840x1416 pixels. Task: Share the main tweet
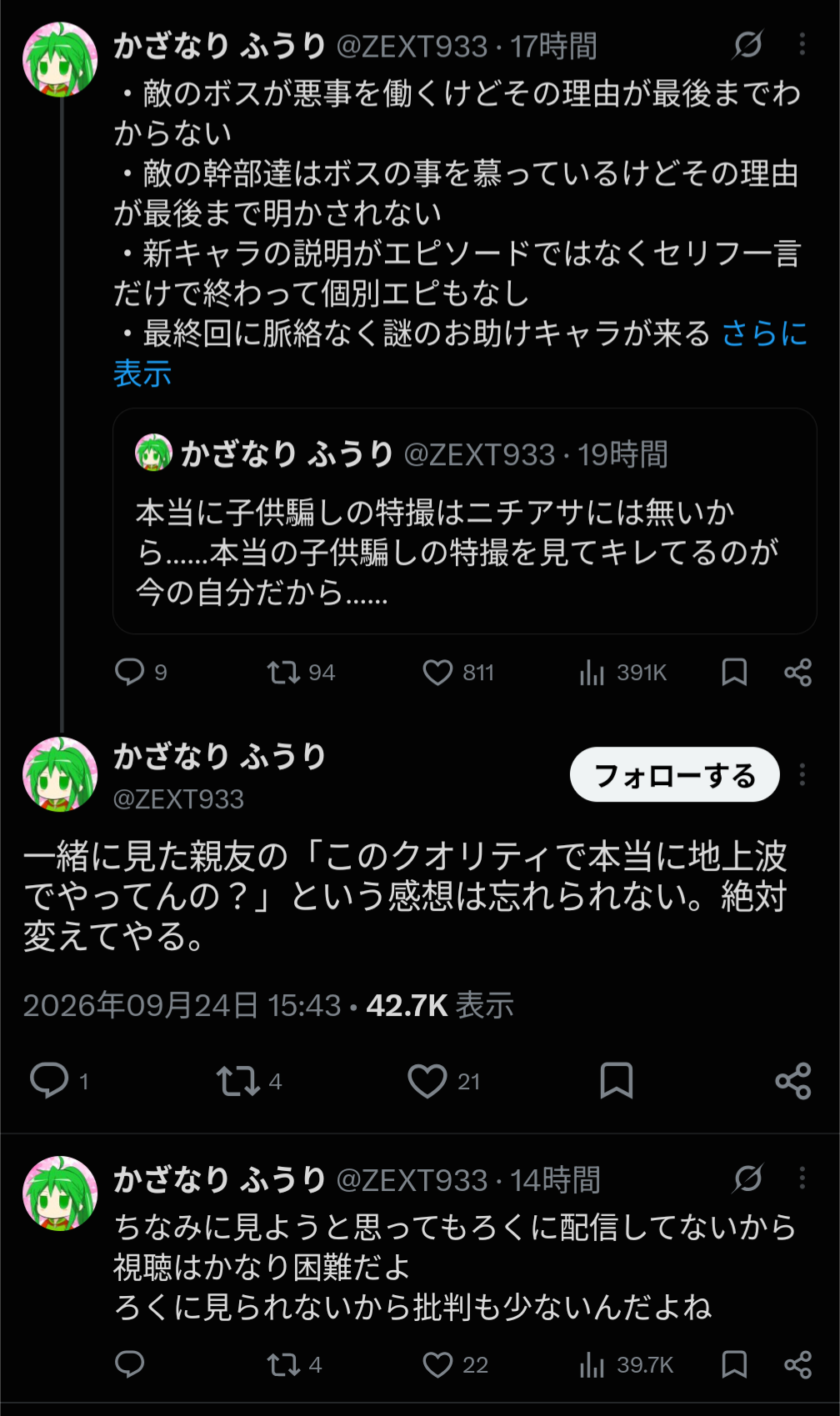tap(792, 1081)
